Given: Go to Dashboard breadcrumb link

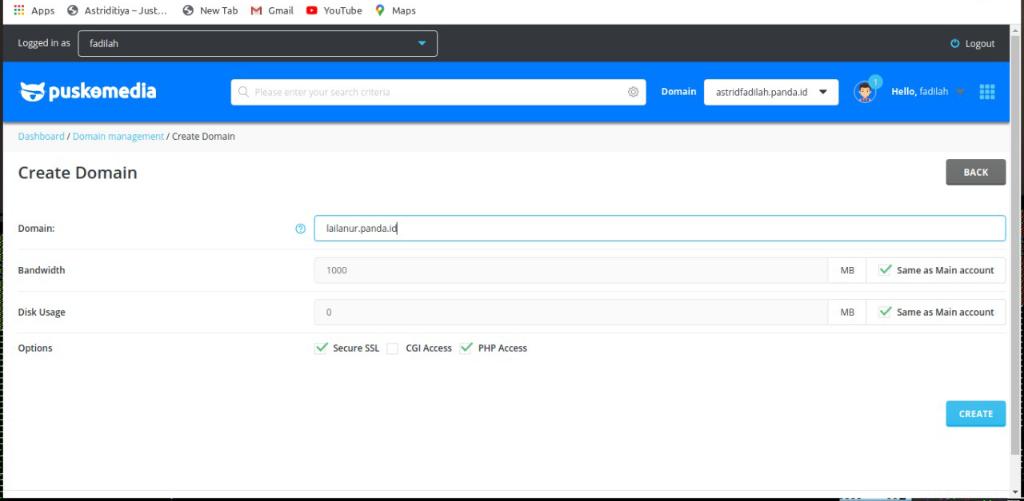Looking at the screenshot, I should pos(41,136).
